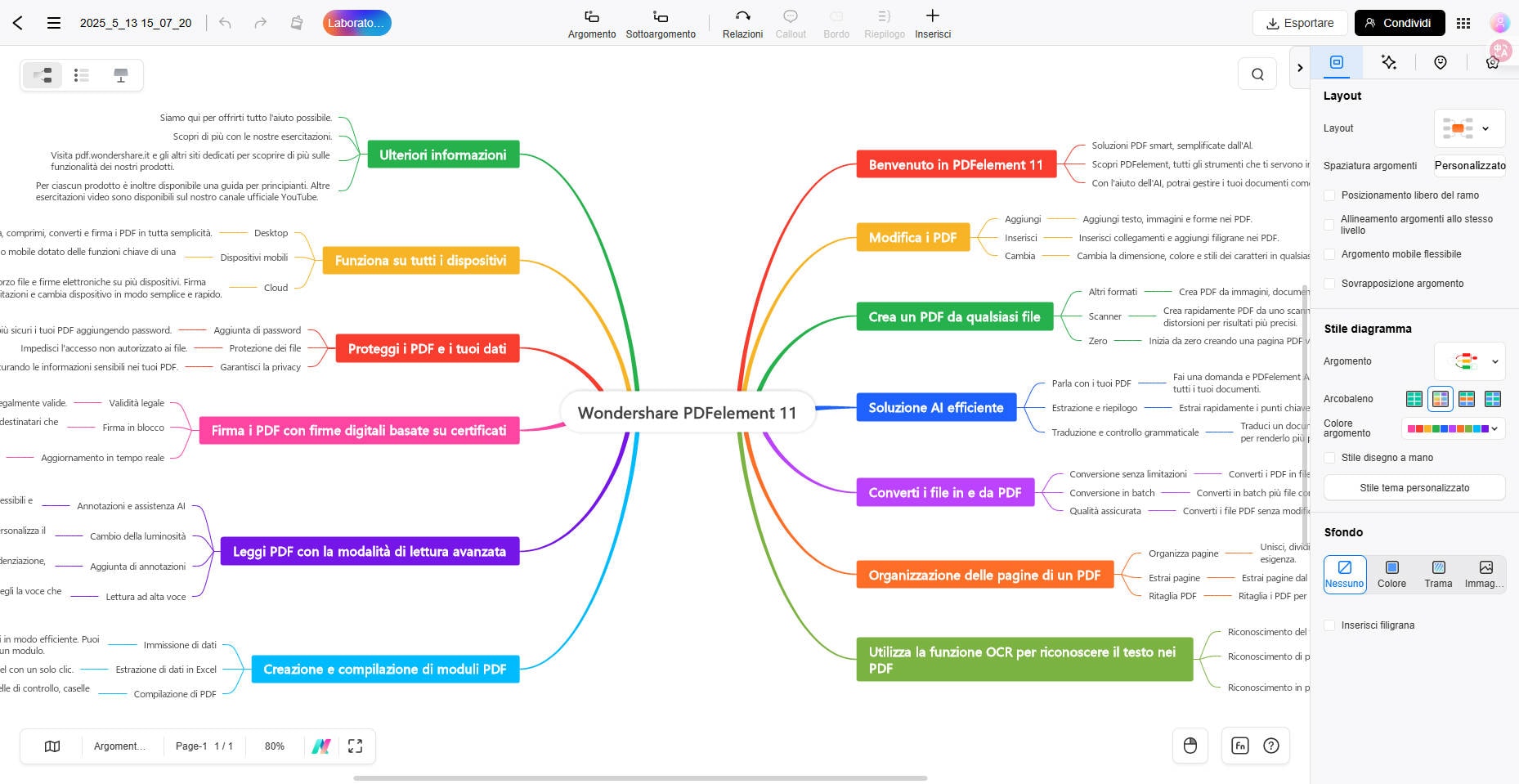This screenshot has width=1519, height=784.
Task: Select fourth Arcobaleno rainbow style
Action: (x=1493, y=399)
